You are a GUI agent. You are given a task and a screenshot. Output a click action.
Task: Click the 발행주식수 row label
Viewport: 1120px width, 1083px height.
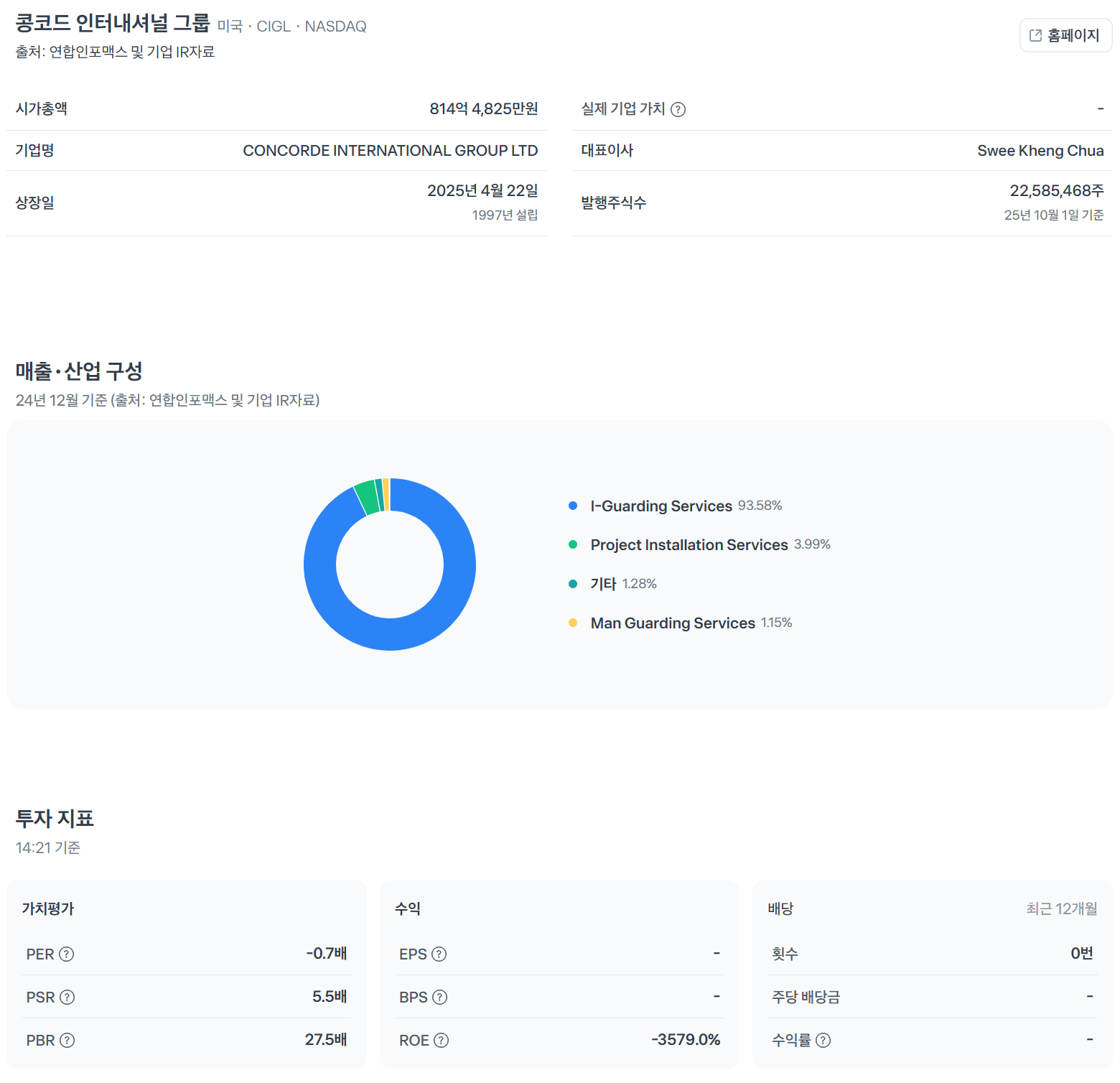click(x=614, y=203)
